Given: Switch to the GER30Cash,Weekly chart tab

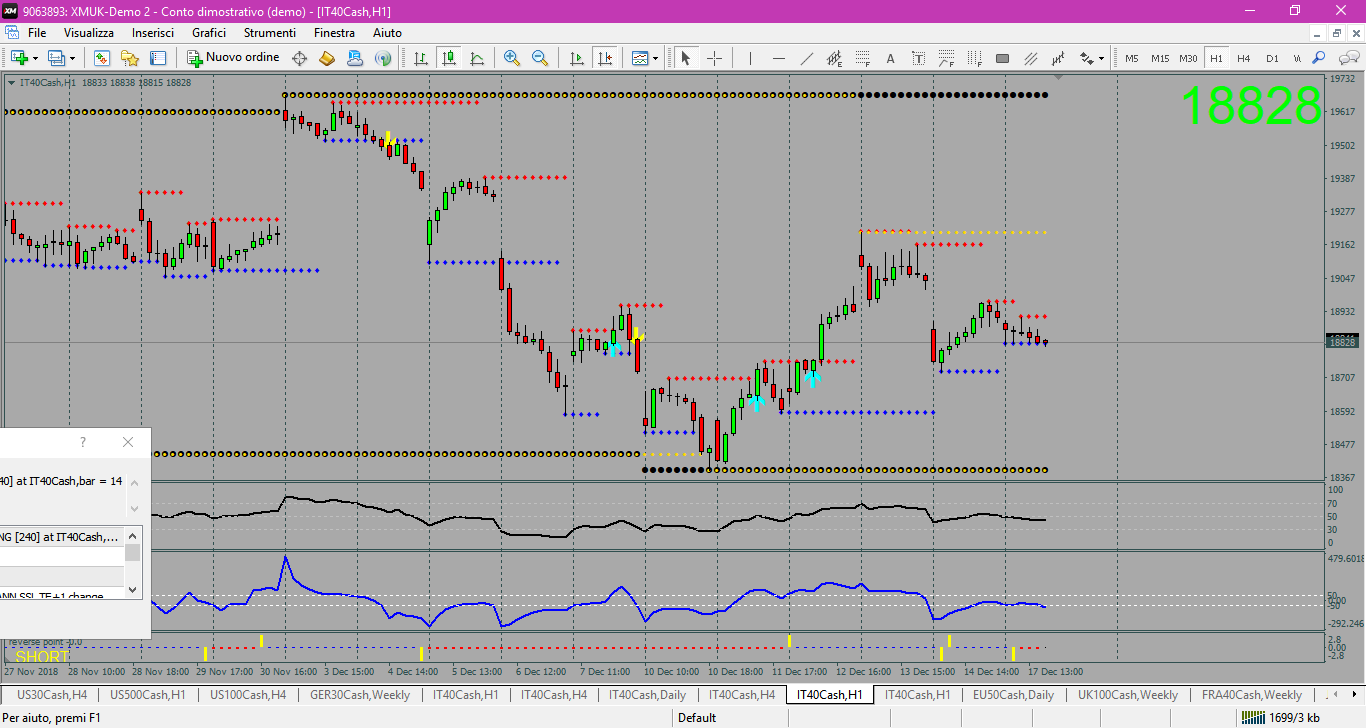Looking at the screenshot, I should coord(360,694).
